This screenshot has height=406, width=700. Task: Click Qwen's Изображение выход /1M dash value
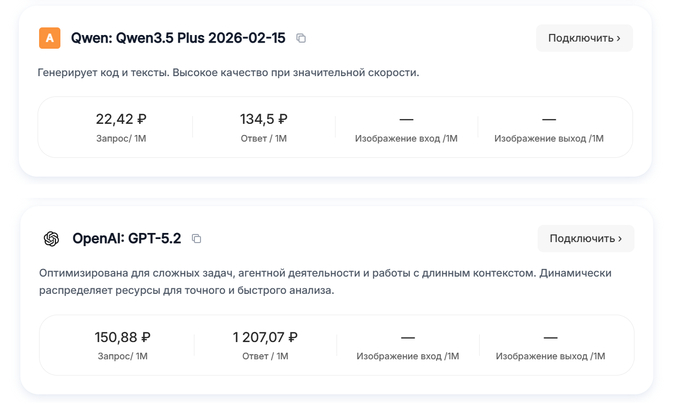pyautogui.click(x=548, y=119)
